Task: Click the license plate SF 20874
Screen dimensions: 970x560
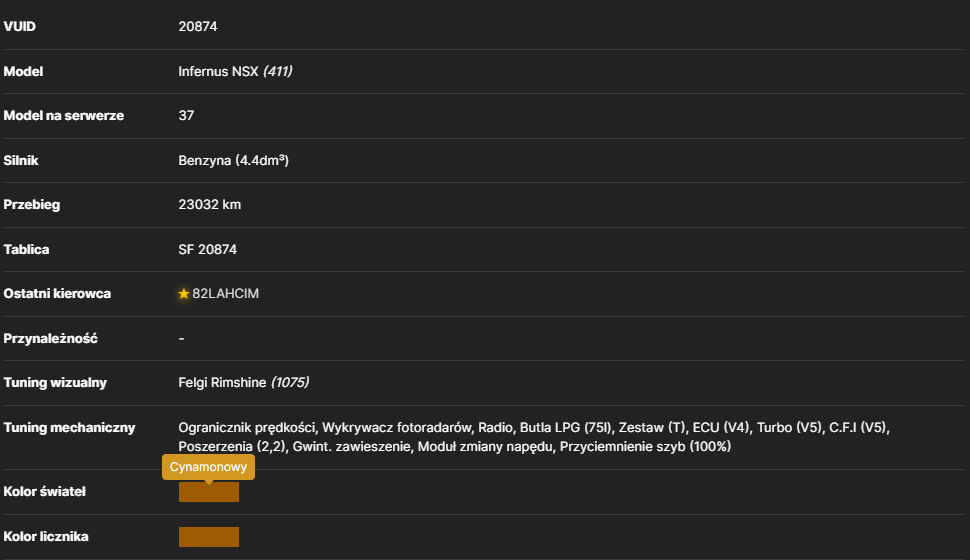Action: pyautogui.click(x=208, y=249)
